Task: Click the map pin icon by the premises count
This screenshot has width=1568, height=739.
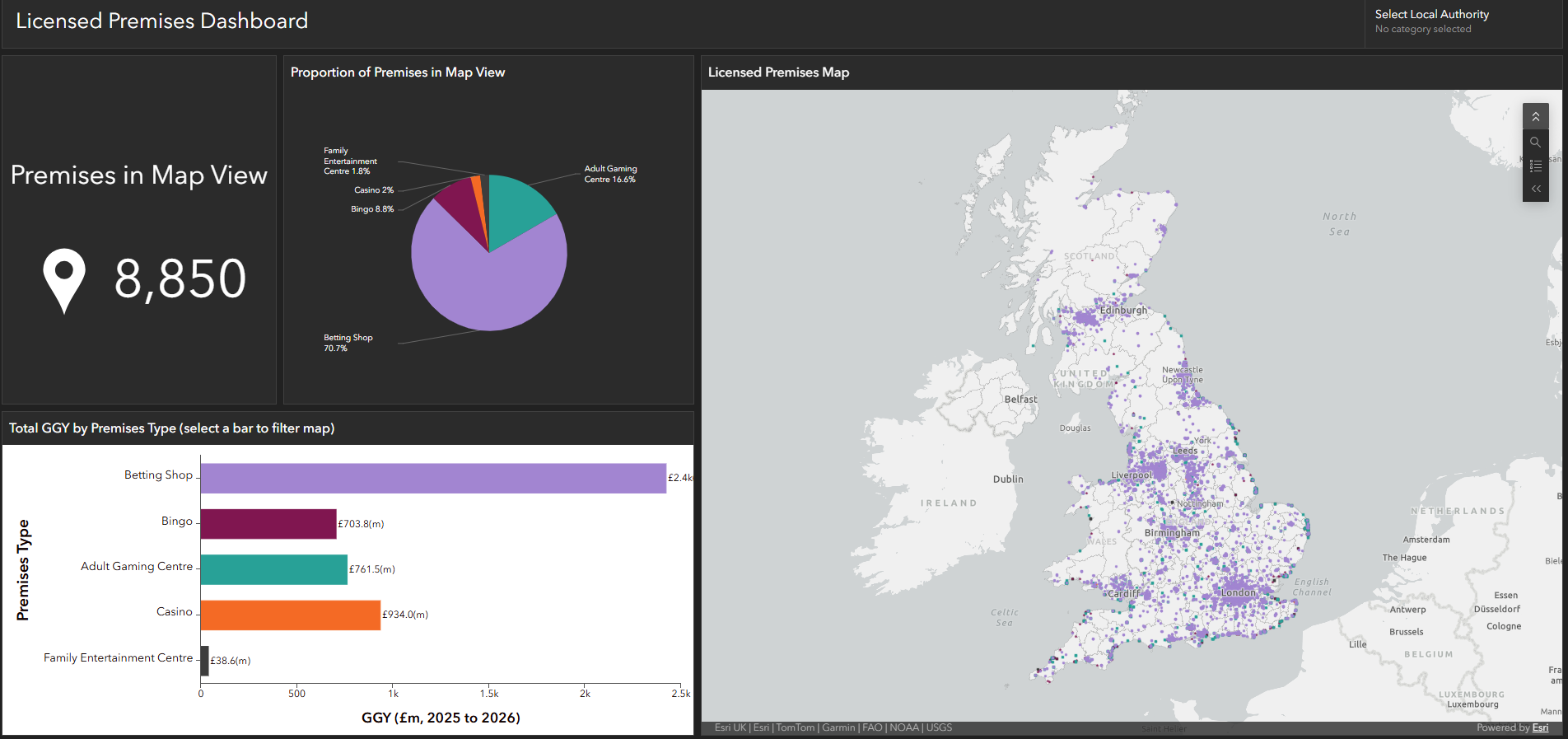Action: (x=64, y=281)
